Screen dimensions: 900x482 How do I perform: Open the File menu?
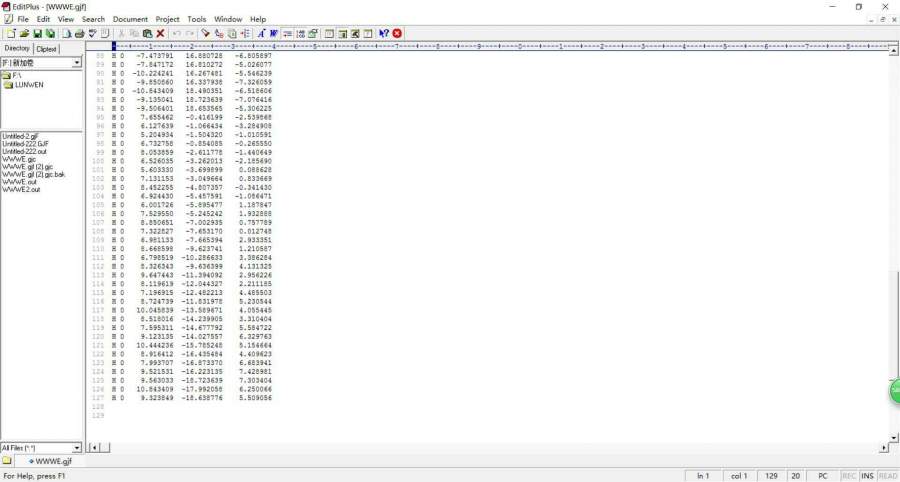point(23,19)
